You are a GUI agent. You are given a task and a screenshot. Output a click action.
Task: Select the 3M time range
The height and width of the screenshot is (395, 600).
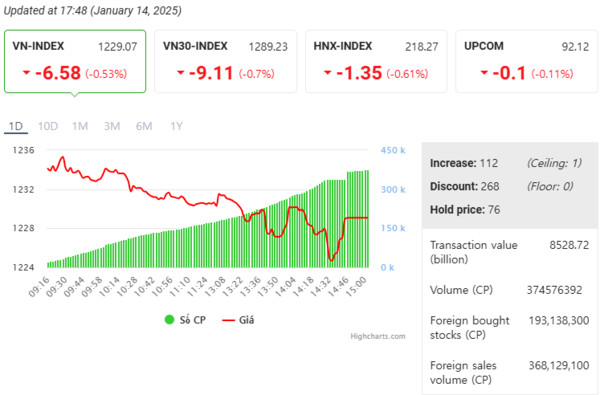coord(112,126)
